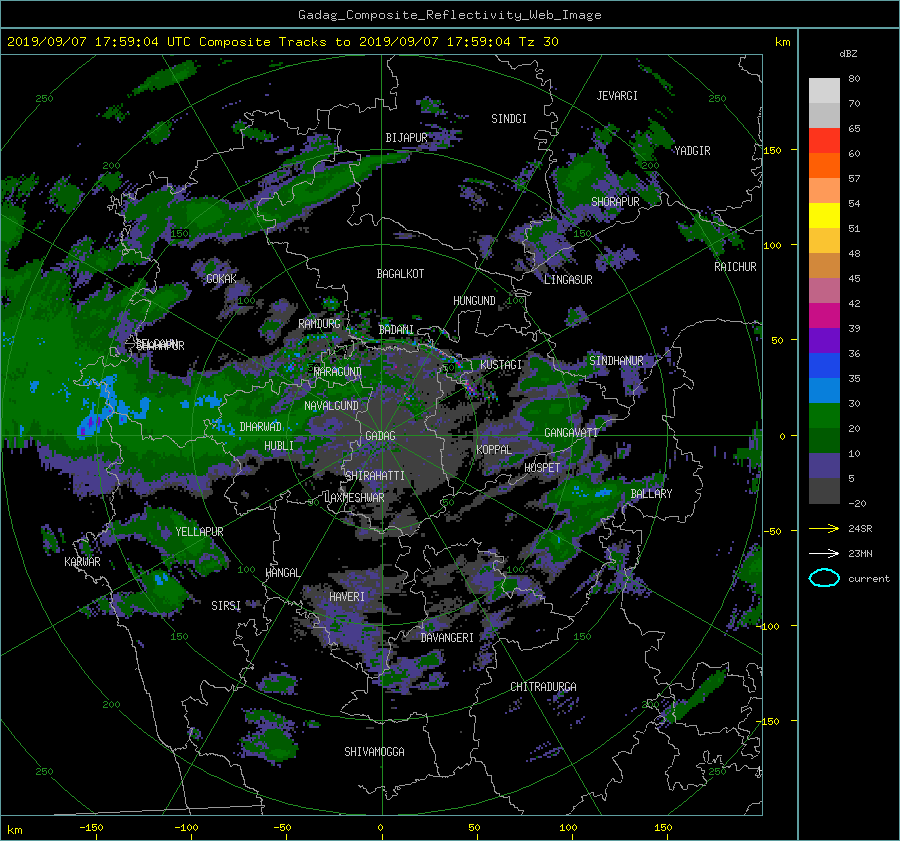Viewport: 900px width, 841px height.
Task: Click the HANGAL city label
Action: (x=282, y=573)
